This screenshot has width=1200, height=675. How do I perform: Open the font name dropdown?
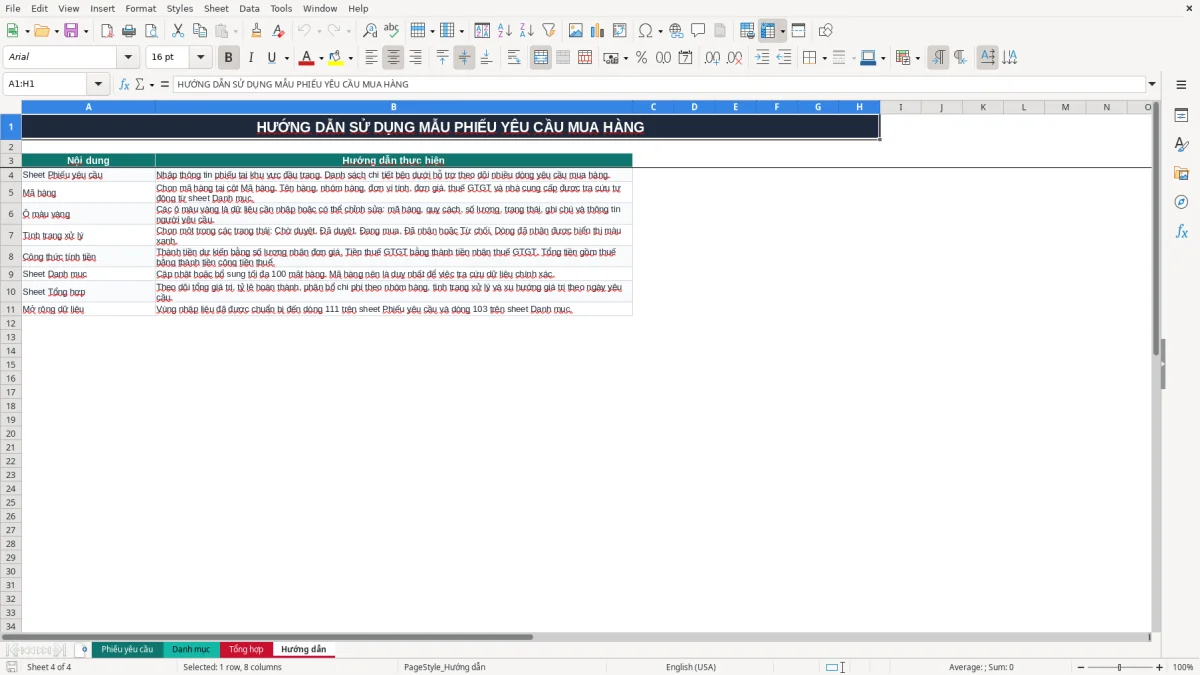(128, 58)
